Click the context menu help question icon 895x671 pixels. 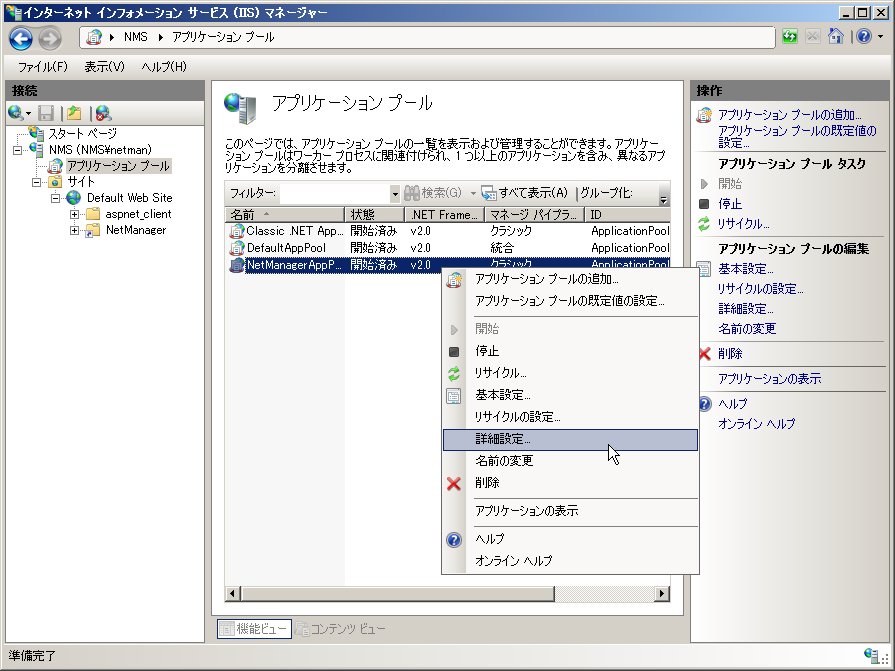click(x=454, y=539)
